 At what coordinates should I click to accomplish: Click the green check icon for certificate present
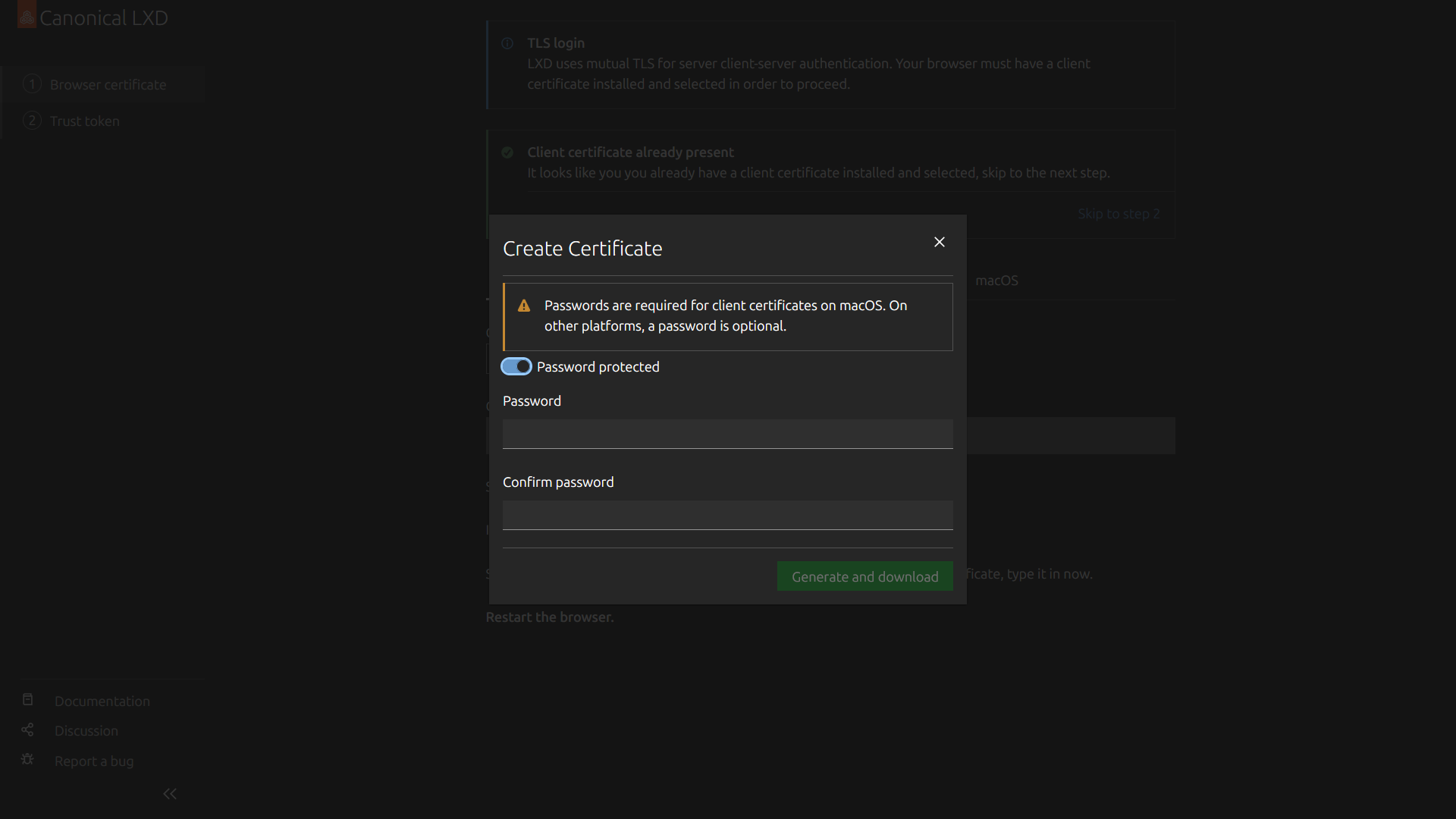(507, 153)
